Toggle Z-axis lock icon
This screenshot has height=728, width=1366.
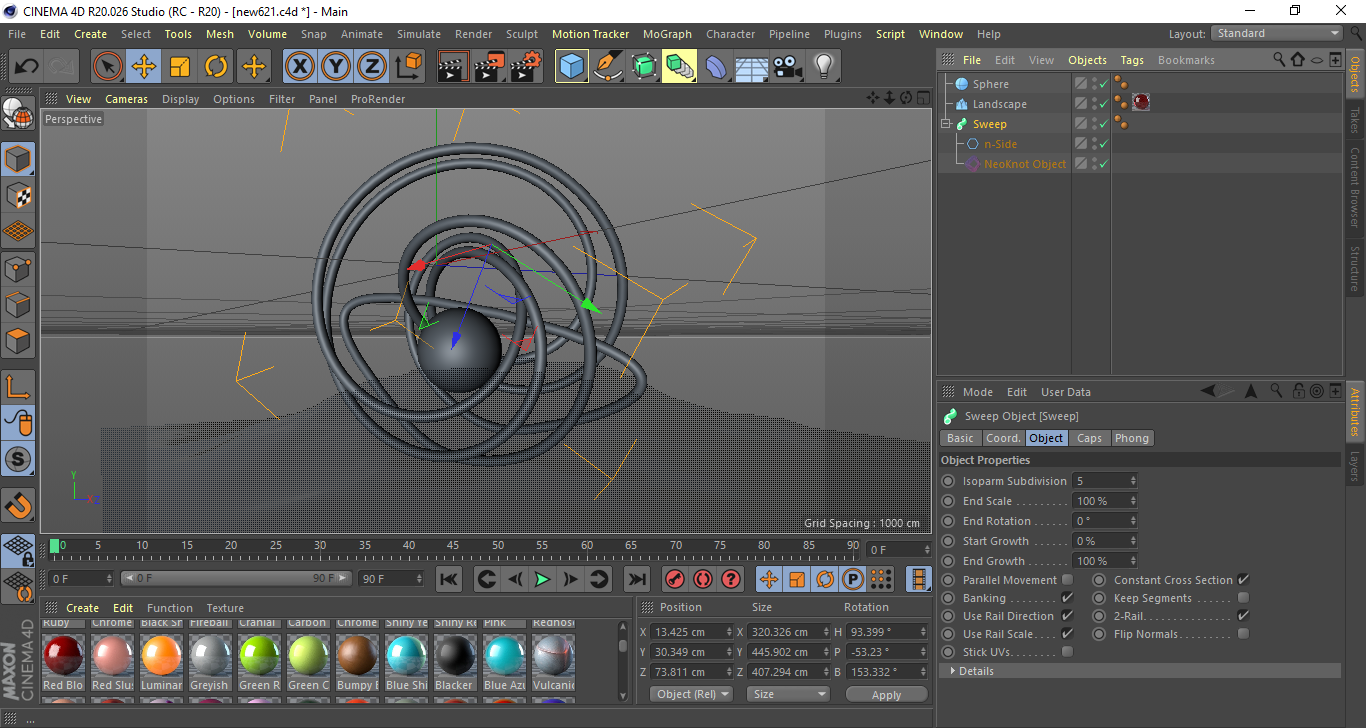[x=372, y=67]
